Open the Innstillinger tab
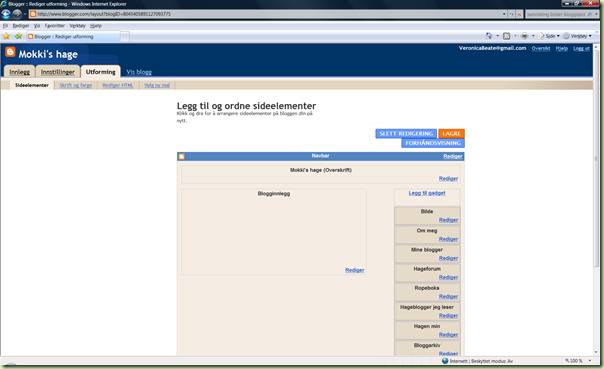This screenshot has height=369, width=604. coord(58,72)
